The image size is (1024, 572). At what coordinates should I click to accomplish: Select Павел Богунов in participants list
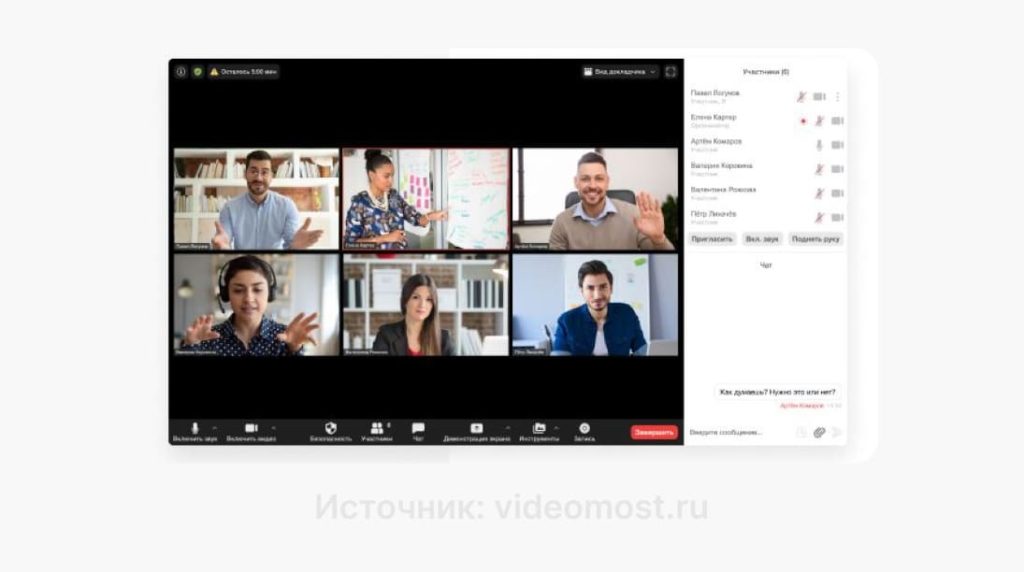765,97
